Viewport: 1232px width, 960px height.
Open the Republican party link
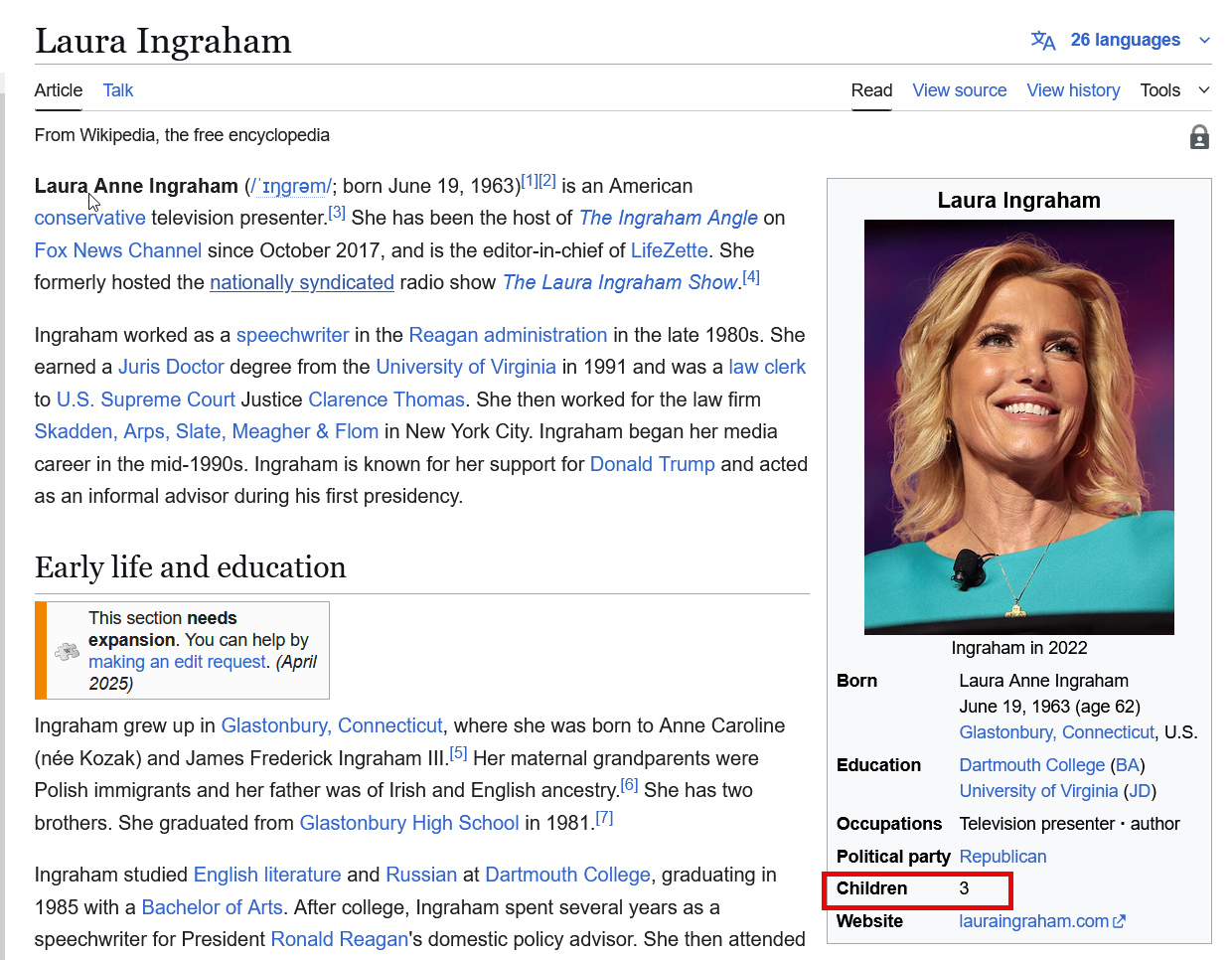[1002, 857]
